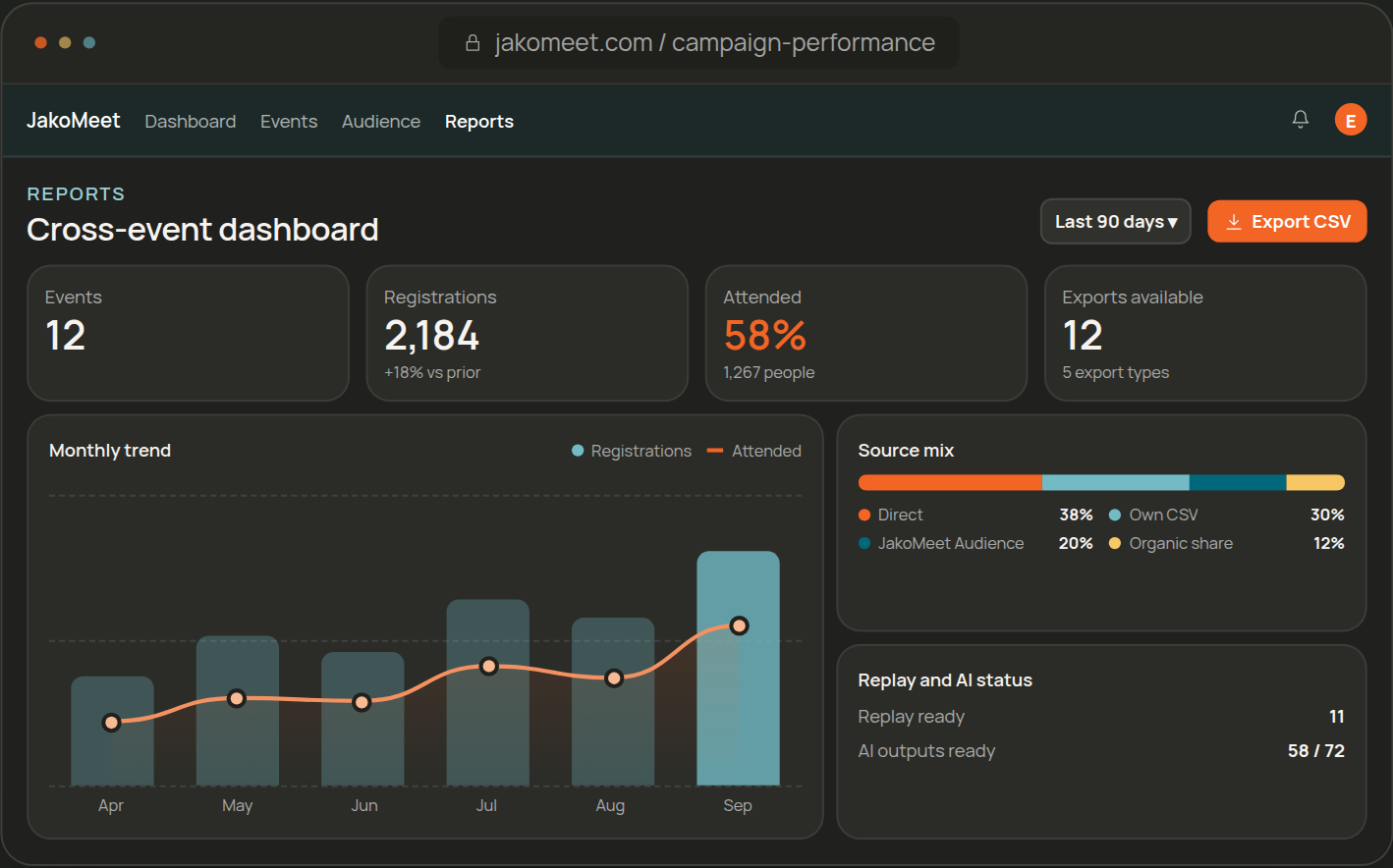The height and width of the screenshot is (868, 1393).
Task: Select the Apr bar in Monthly trend
Action: (112, 731)
